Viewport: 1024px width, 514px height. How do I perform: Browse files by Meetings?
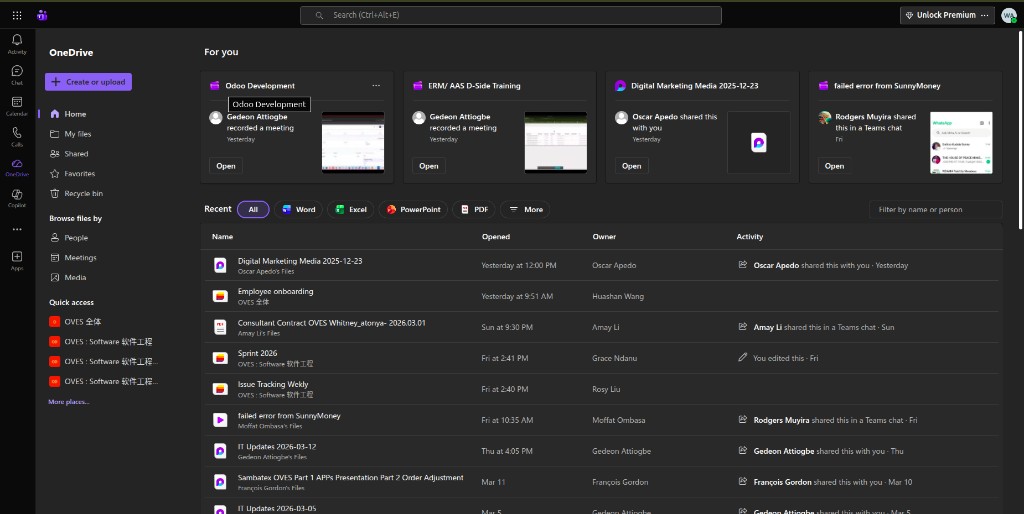(x=74, y=257)
